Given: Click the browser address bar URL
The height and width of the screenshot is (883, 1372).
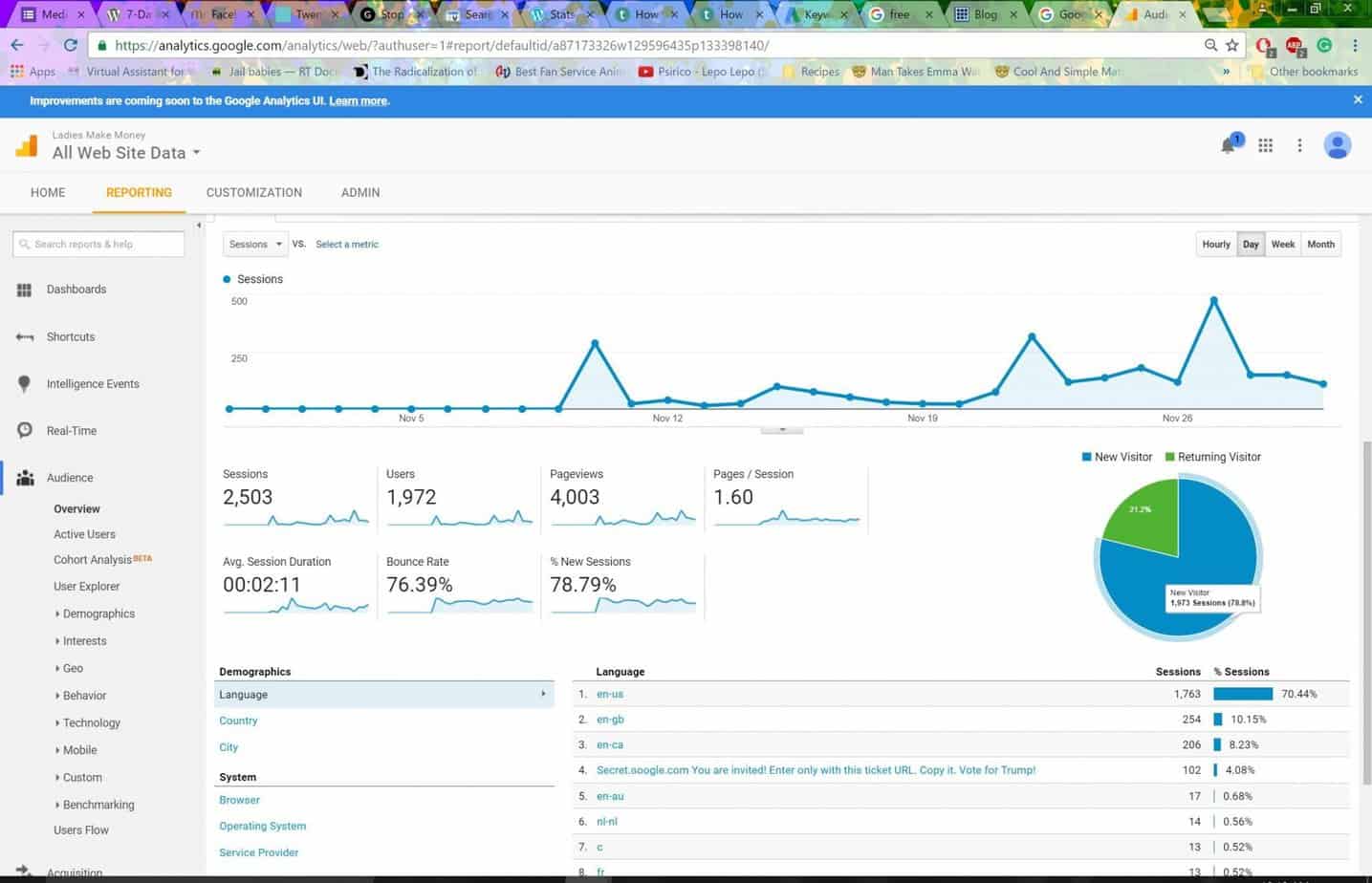Looking at the screenshot, I should (x=441, y=45).
